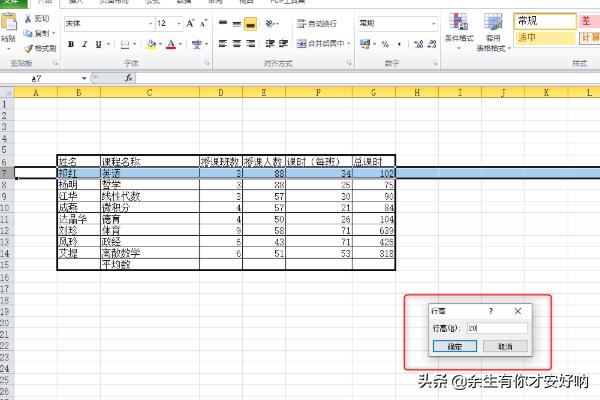
Task: Apply the red font color A
Action: 171,44
